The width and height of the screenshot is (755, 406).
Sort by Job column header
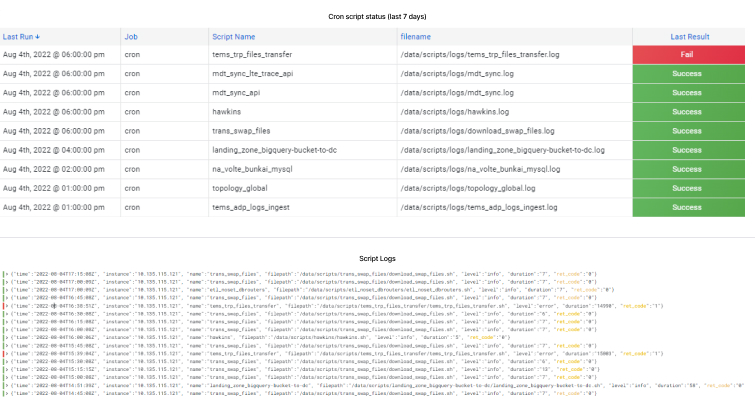[131, 36]
